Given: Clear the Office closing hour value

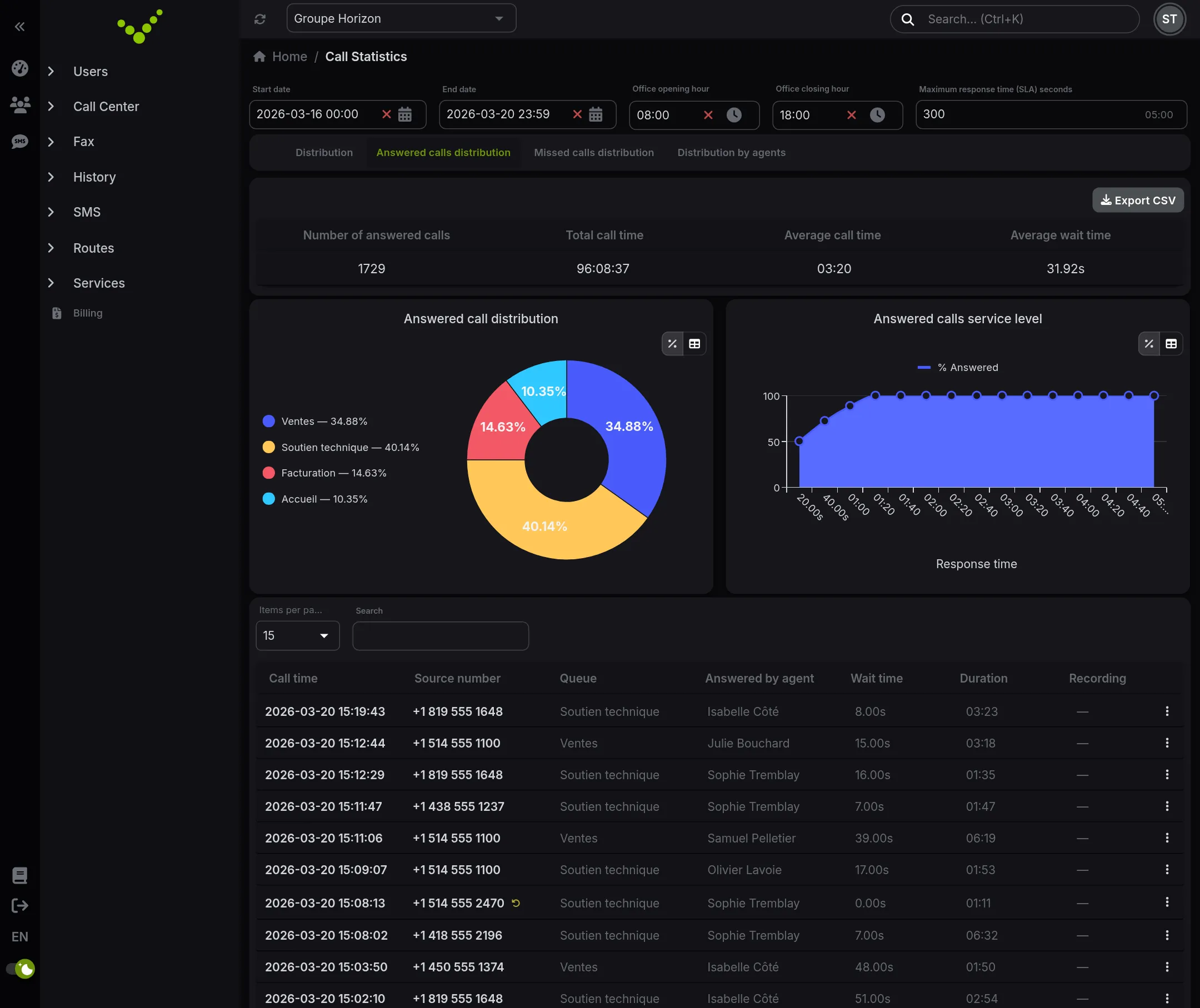Looking at the screenshot, I should (x=851, y=115).
